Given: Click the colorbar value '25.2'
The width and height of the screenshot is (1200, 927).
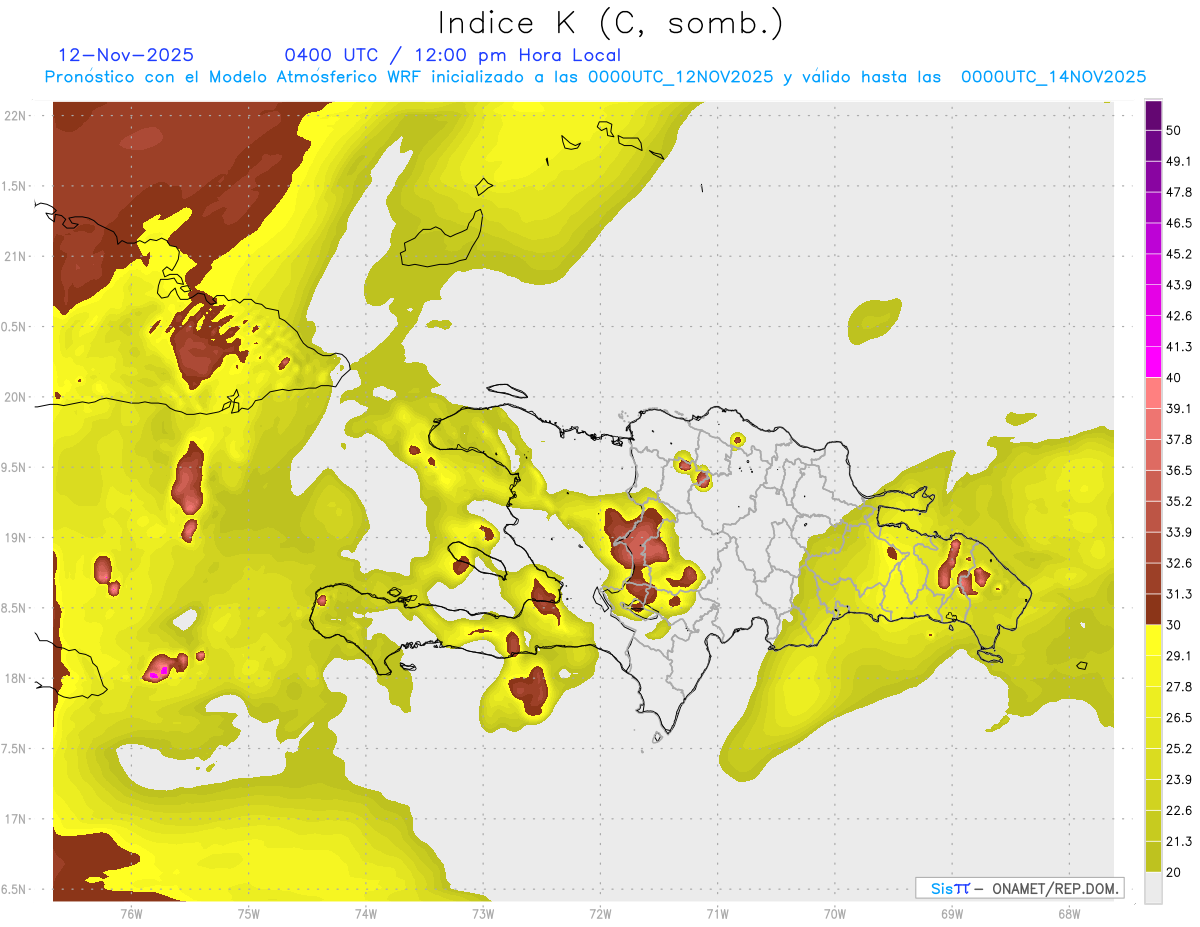Looking at the screenshot, I should [1179, 748].
